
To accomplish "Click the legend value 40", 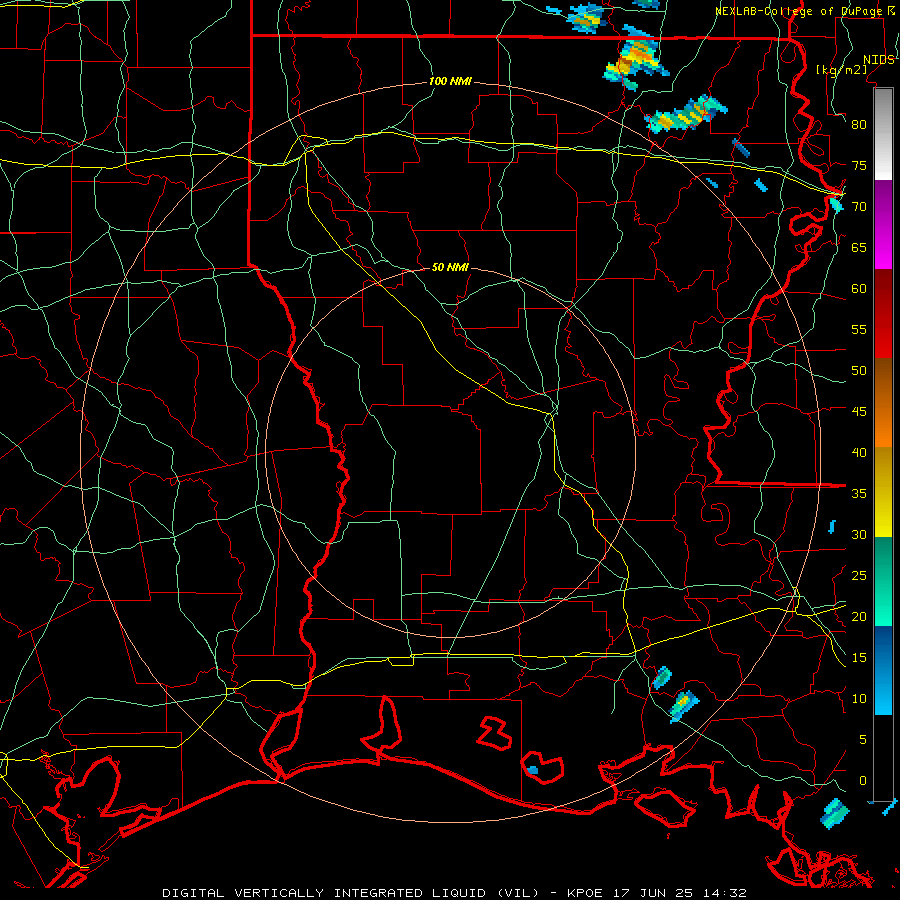I will (859, 452).
